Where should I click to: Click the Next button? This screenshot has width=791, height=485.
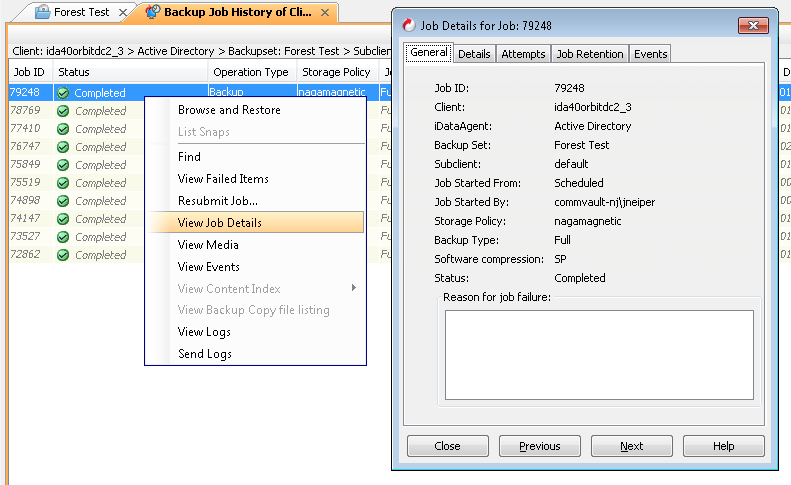click(x=631, y=446)
